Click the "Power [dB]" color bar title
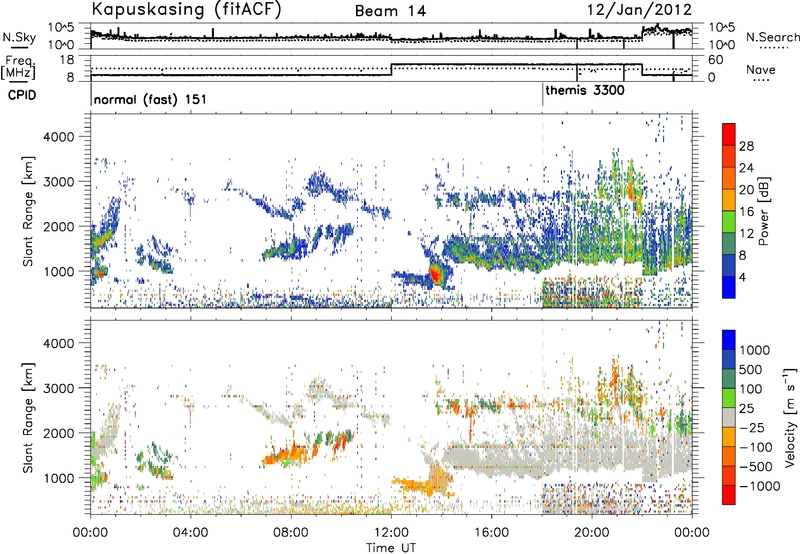The image size is (800, 554). 763,211
